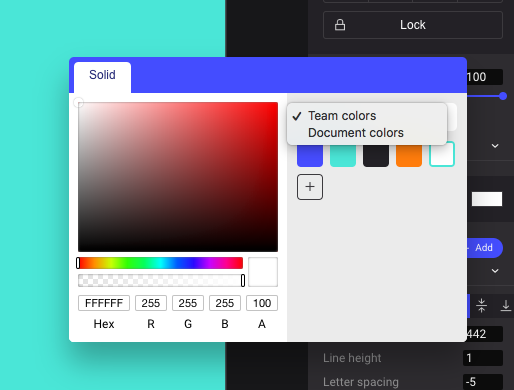Image resolution: width=514 pixels, height=390 pixels.
Task: Pick the blue team color swatch
Action: pos(310,154)
